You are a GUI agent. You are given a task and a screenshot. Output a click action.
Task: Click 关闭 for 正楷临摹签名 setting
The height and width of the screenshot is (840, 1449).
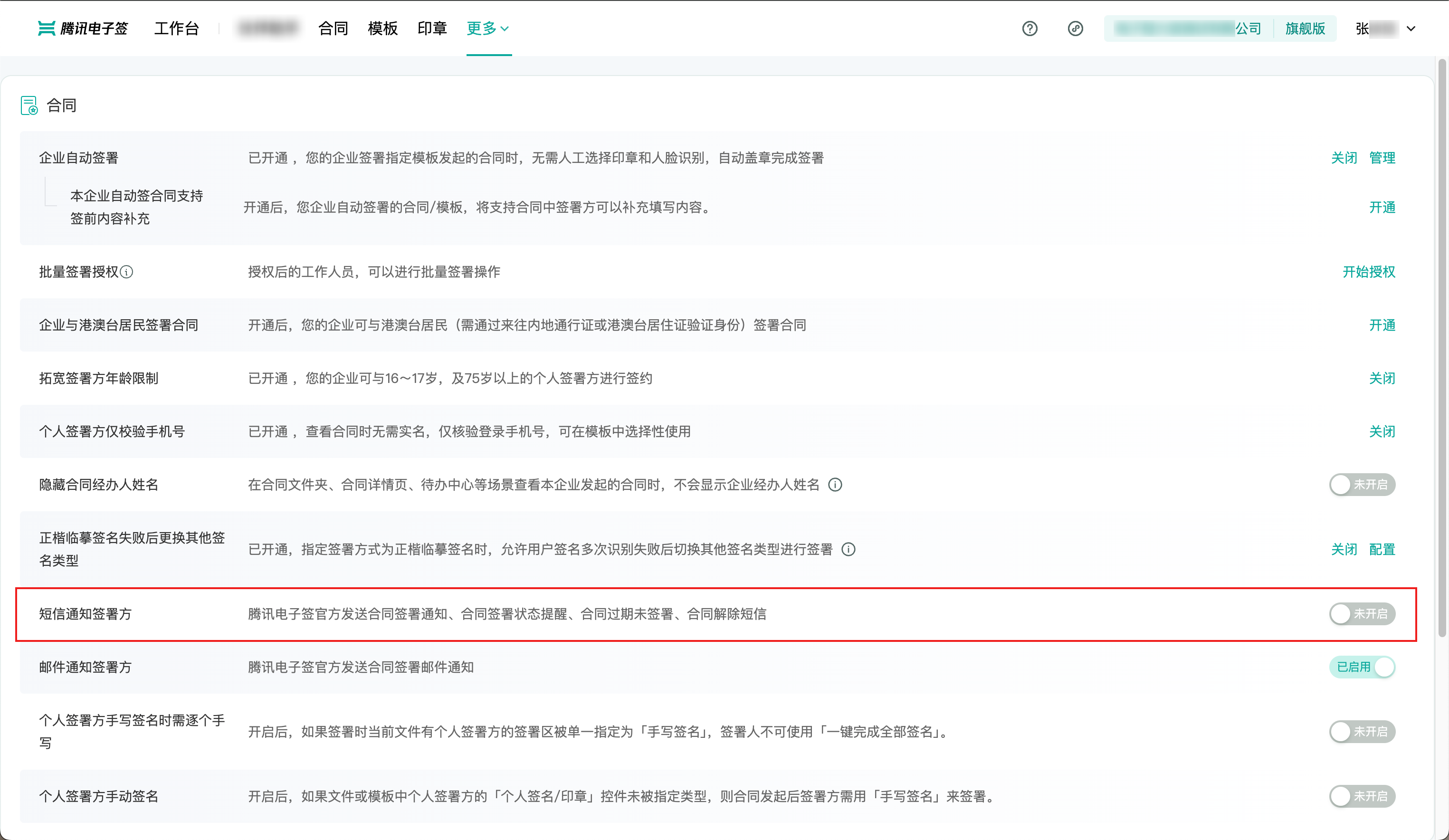tap(1344, 550)
